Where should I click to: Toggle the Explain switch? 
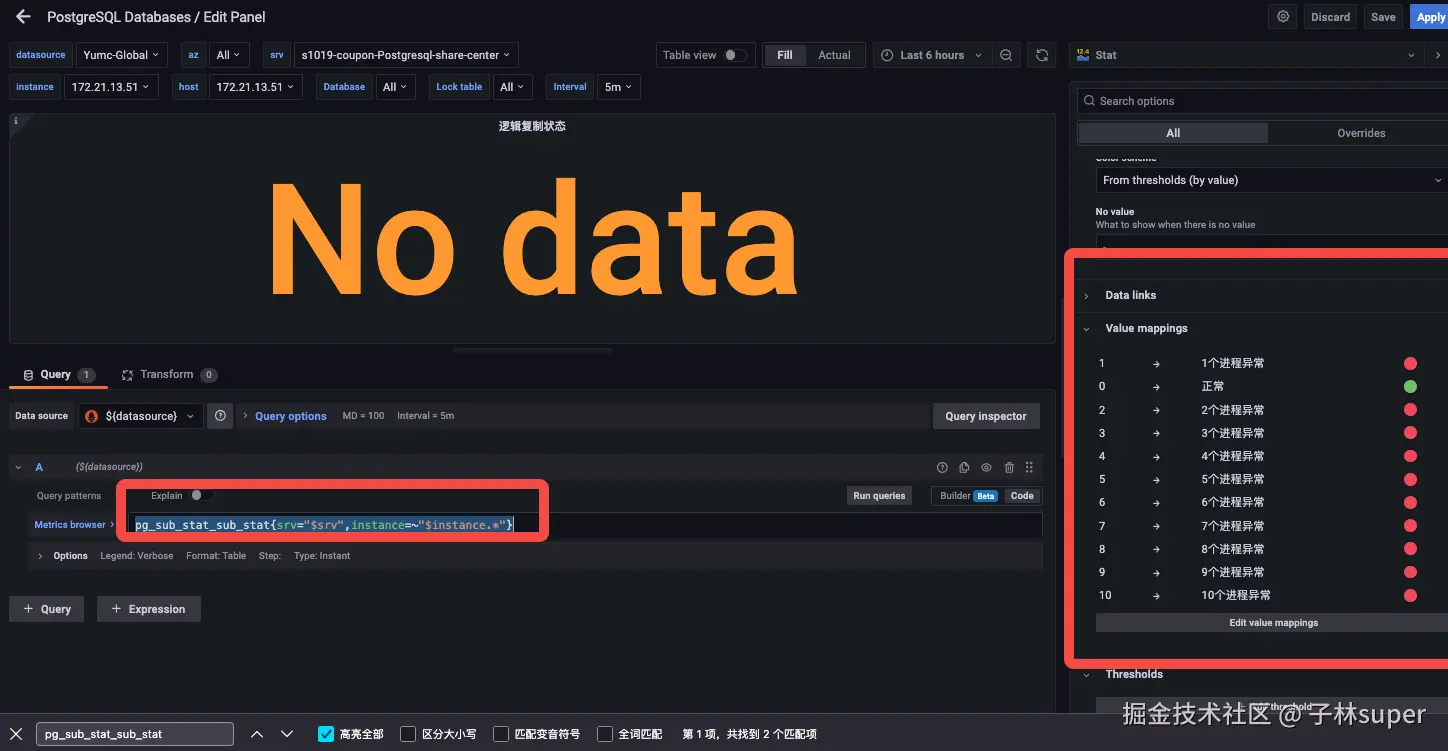(x=202, y=495)
